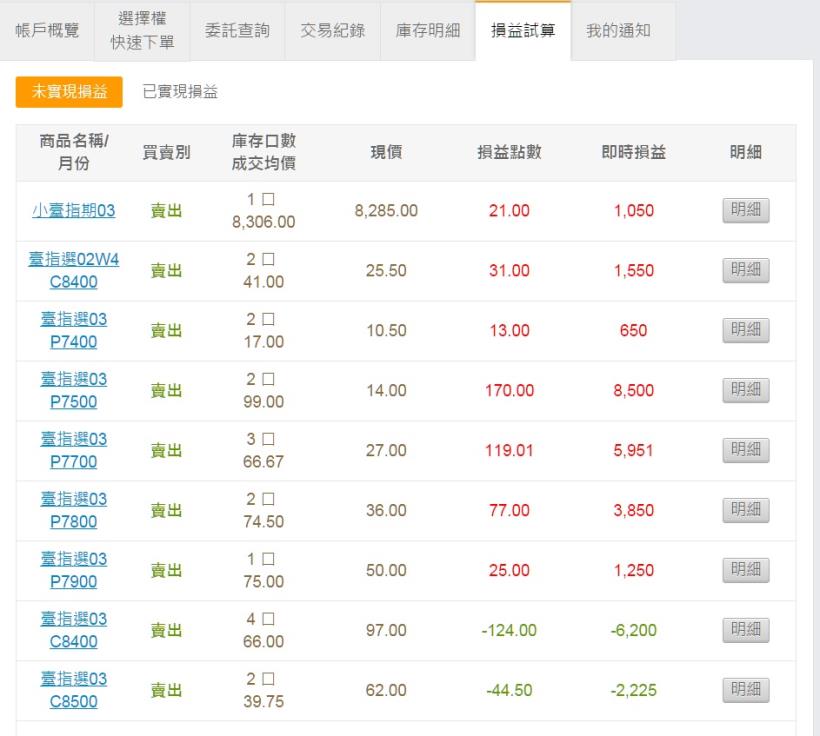
Task: Open the 臺指選03 C8500 link
Action: (x=74, y=690)
